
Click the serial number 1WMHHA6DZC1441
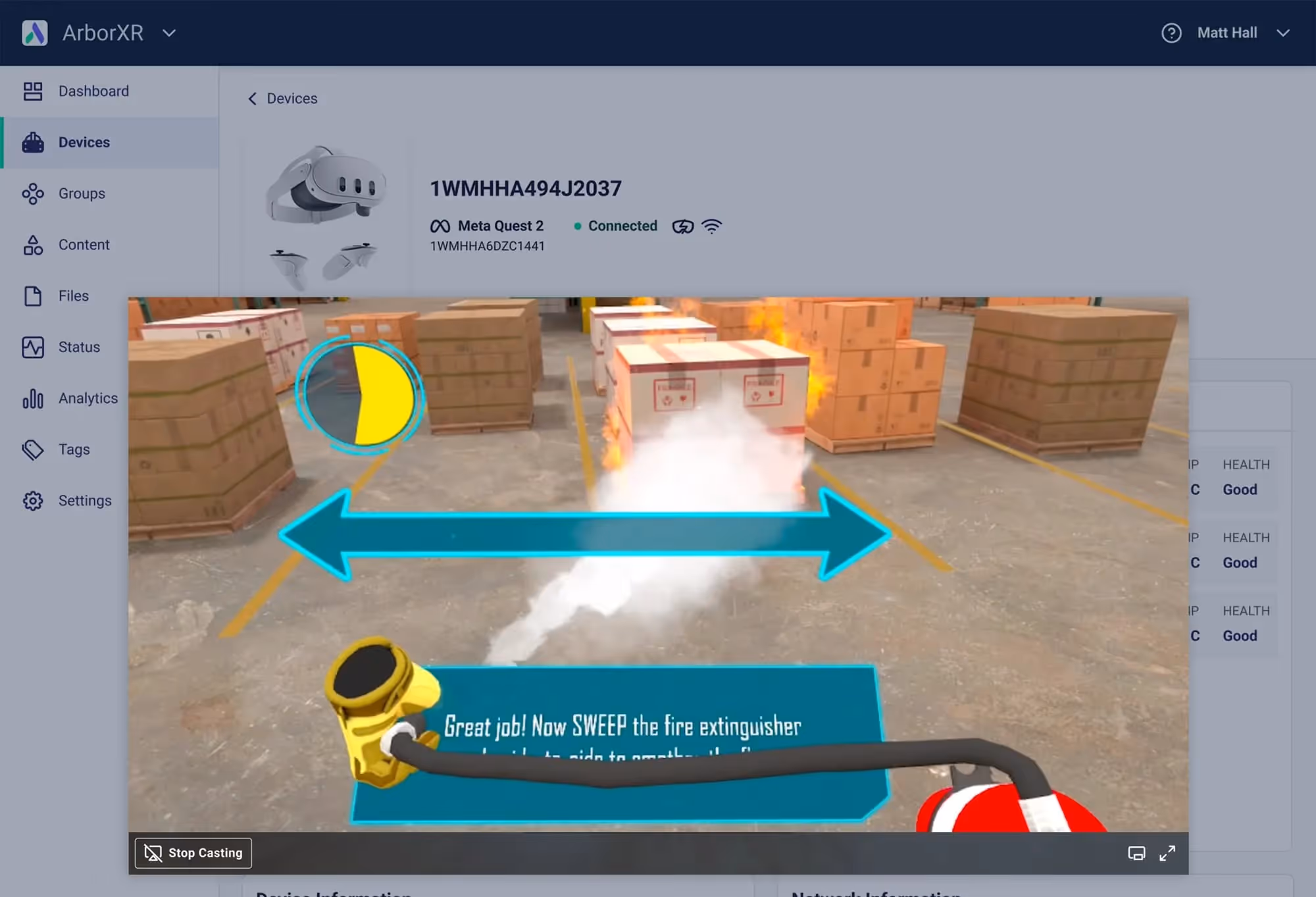click(488, 246)
